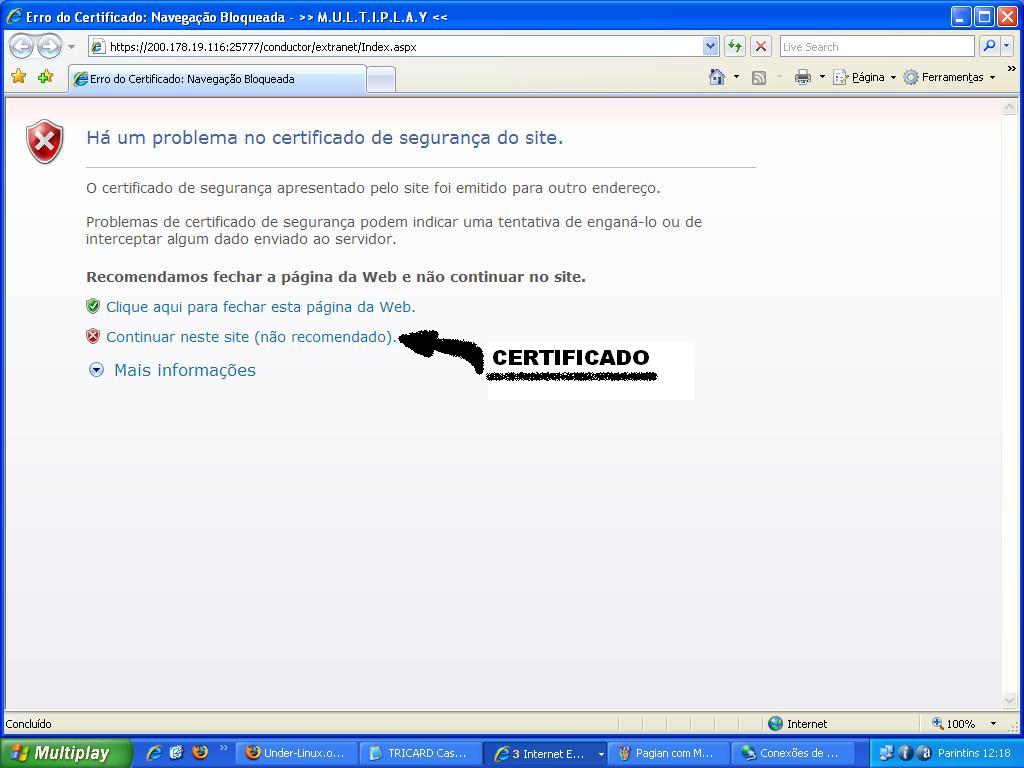Screen dimensions: 1024x768
Task: Expand the address bar history dropdown
Action: pyautogui.click(x=711, y=46)
